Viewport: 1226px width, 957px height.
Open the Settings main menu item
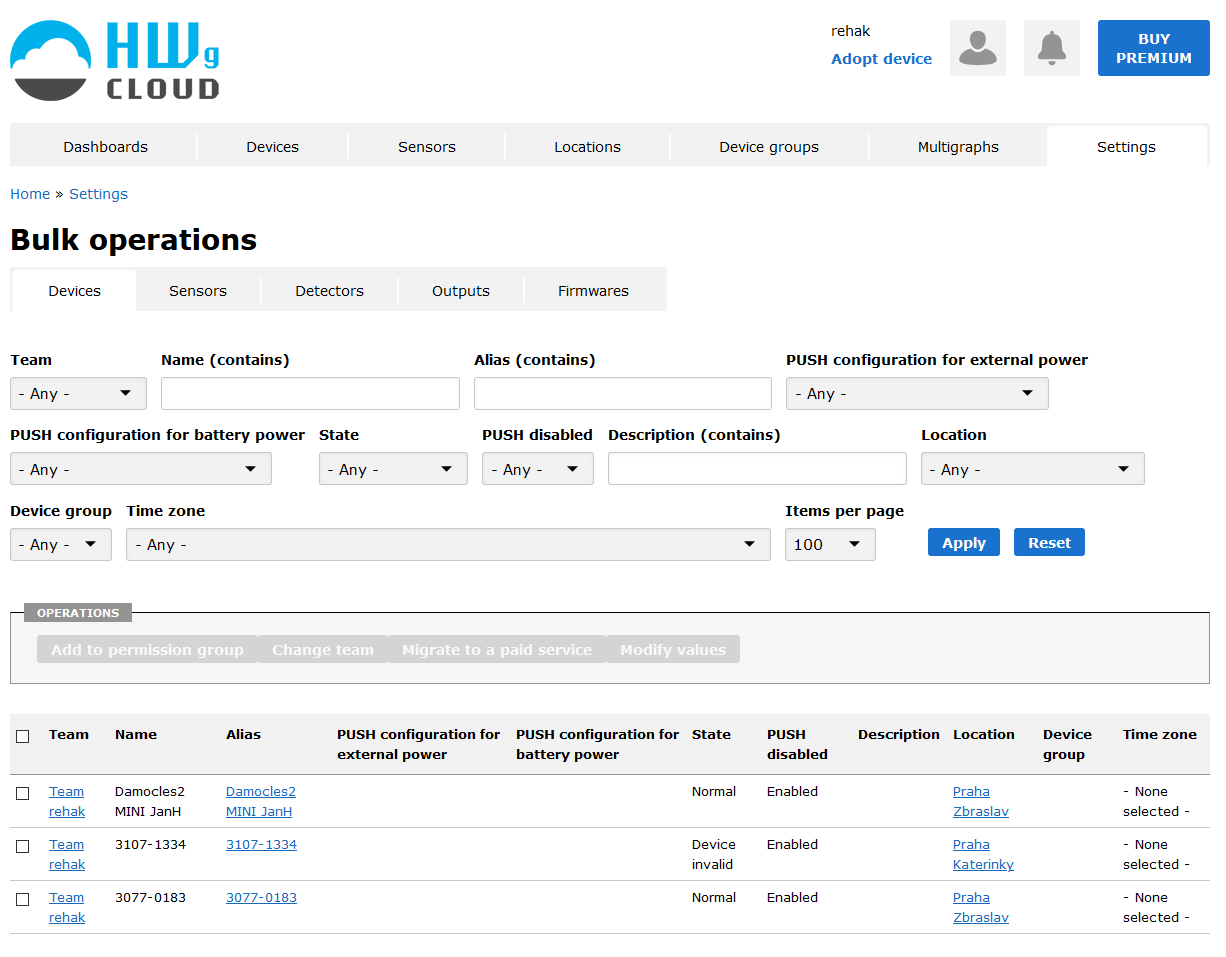(1126, 147)
